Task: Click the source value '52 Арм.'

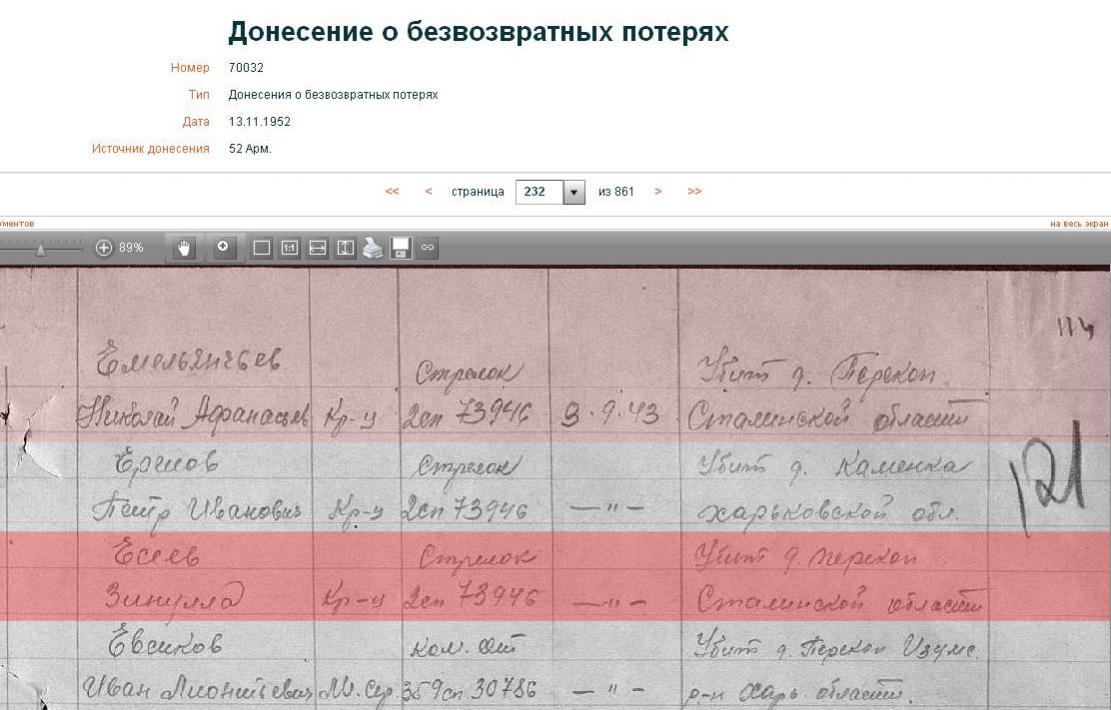Action: pos(250,149)
